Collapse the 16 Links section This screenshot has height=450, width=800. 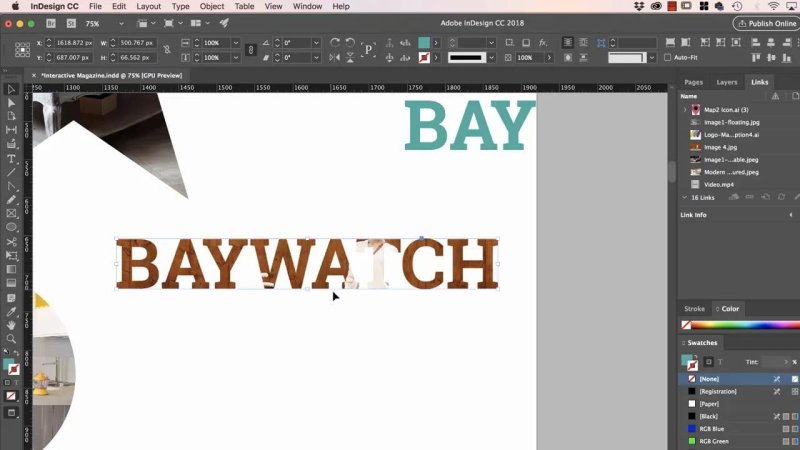[685, 197]
